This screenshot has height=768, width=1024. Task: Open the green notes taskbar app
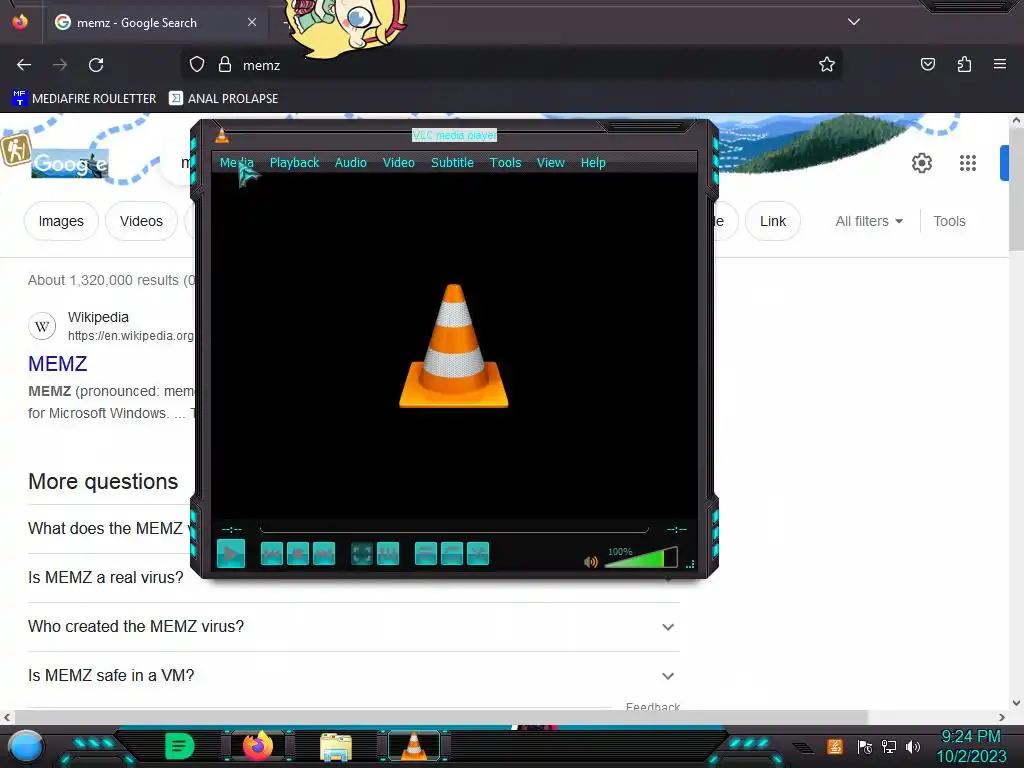point(180,746)
